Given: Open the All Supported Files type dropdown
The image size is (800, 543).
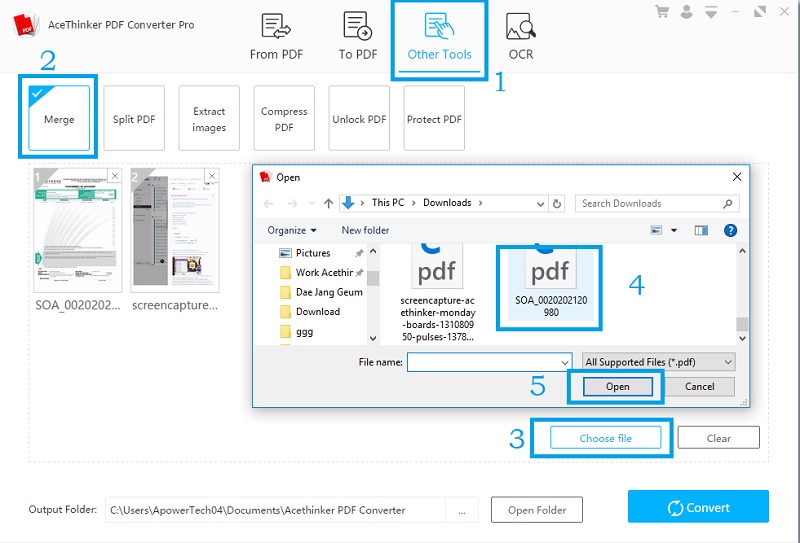Looking at the screenshot, I should pyautogui.click(x=659, y=362).
